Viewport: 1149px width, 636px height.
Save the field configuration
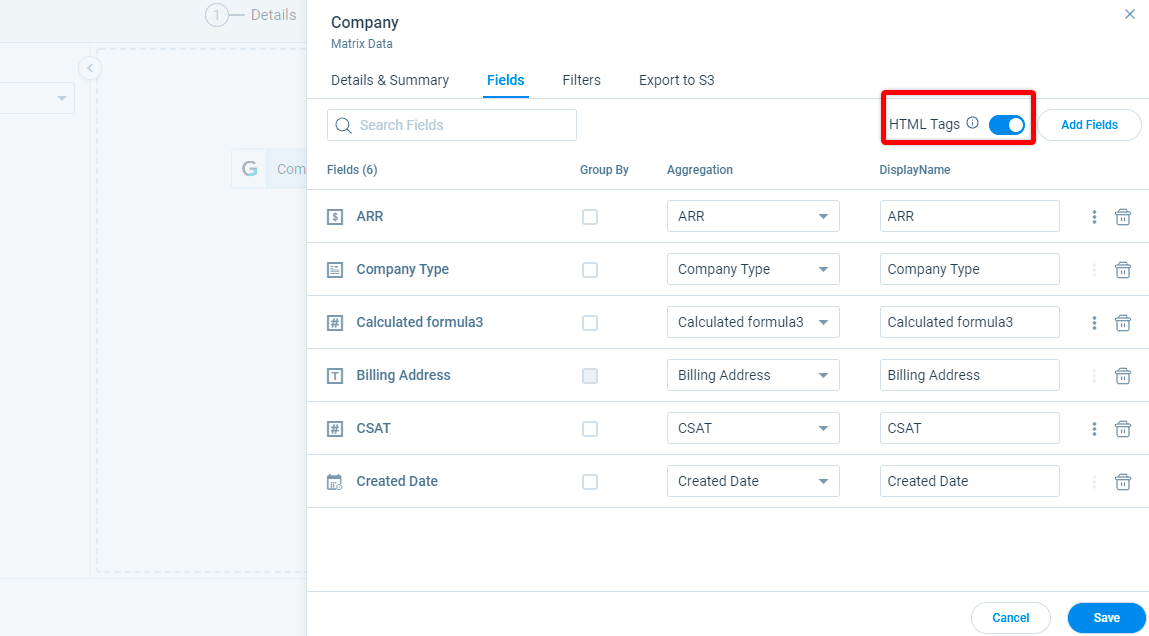click(x=1106, y=618)
